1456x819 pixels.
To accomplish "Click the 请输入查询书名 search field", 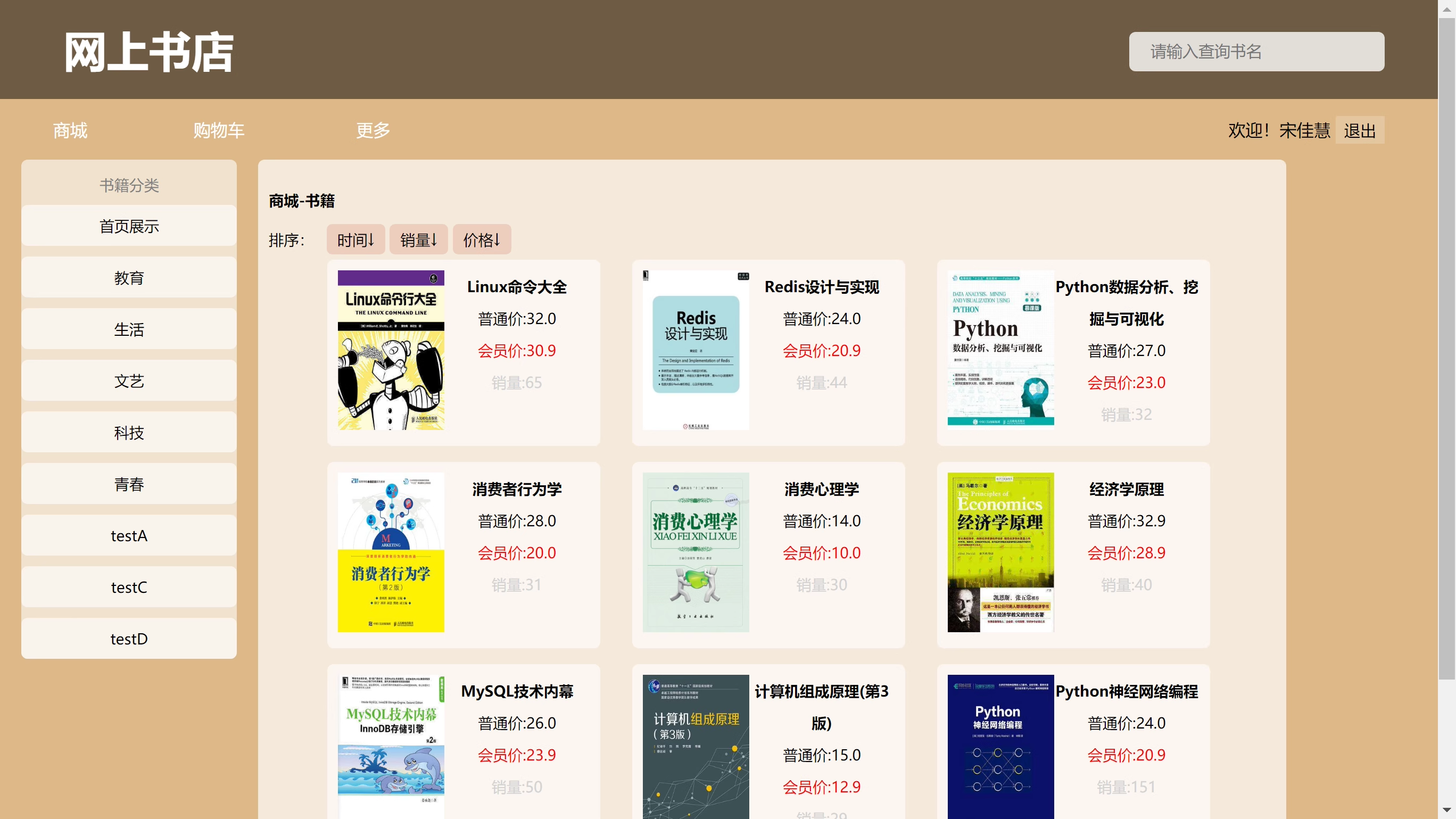I will 1256,52.
